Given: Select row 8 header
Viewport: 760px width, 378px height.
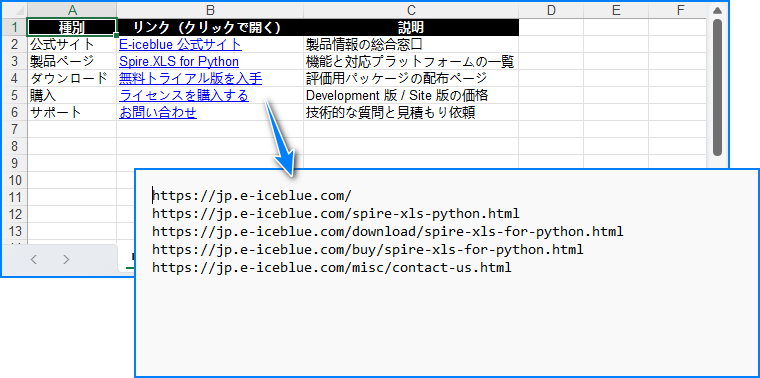Looking at the screenshot, I should pyautogui.click(x=14, y=146).
